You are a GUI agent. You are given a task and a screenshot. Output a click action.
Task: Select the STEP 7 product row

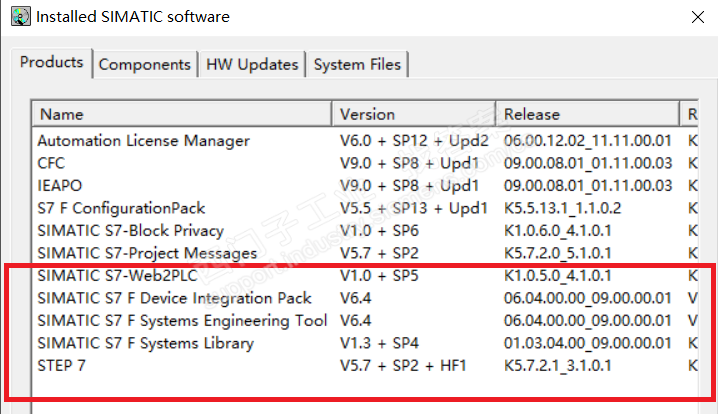coord(63,365)
